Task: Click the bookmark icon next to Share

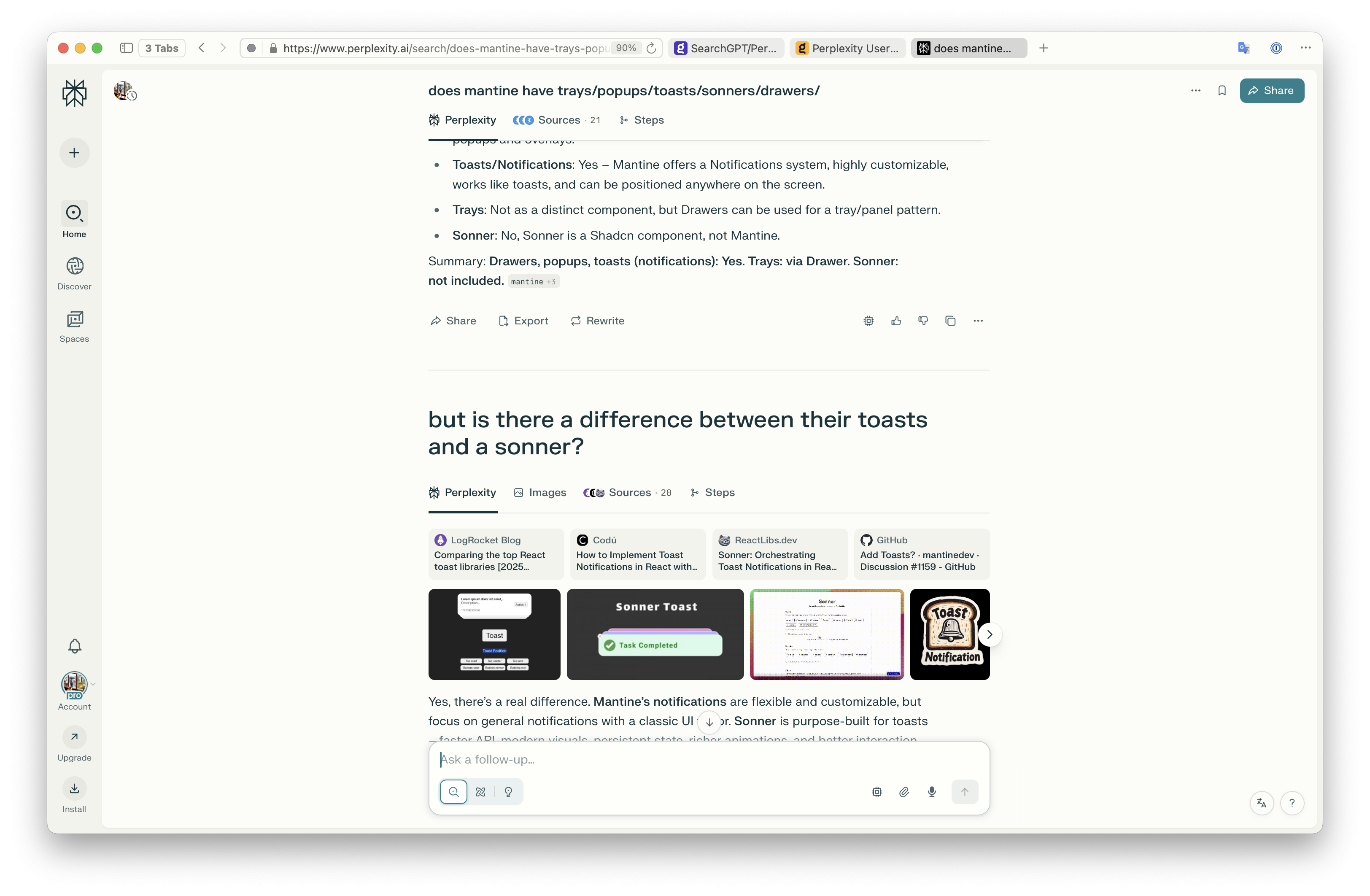Action: coord(1222,90)
